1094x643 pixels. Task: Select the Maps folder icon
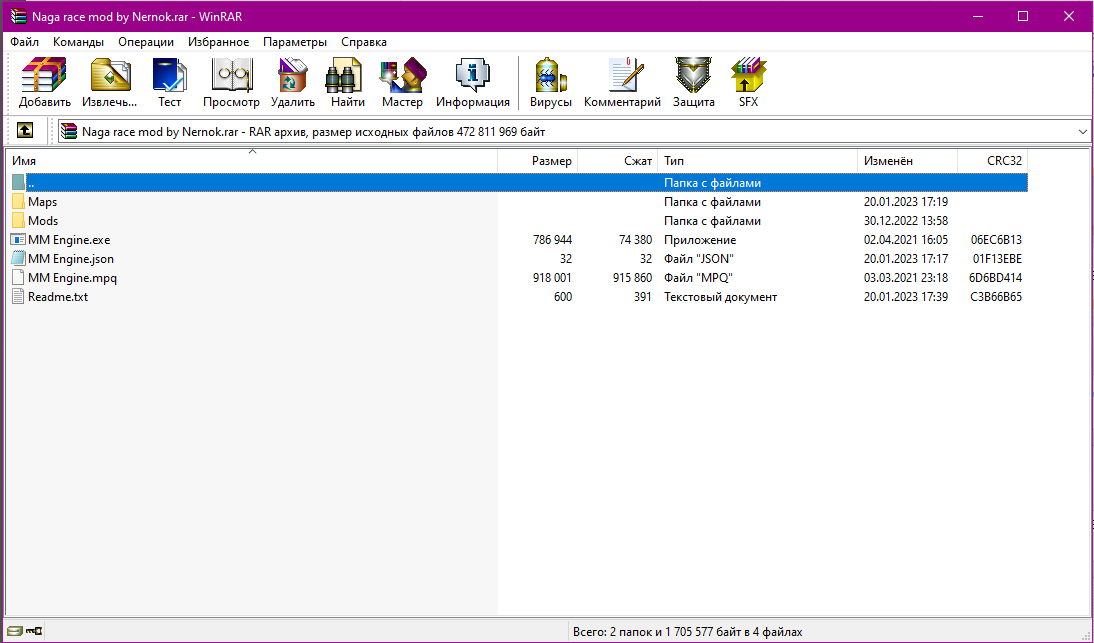click(18, 202)
